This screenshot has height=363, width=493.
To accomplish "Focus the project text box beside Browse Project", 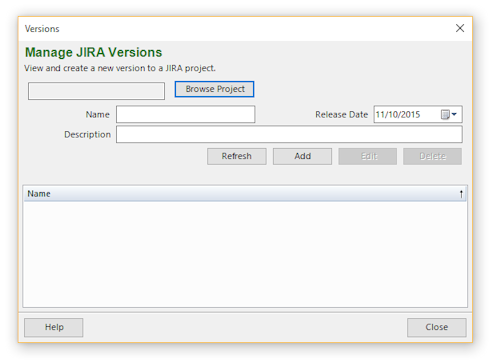I will click(x=96, y=91).
